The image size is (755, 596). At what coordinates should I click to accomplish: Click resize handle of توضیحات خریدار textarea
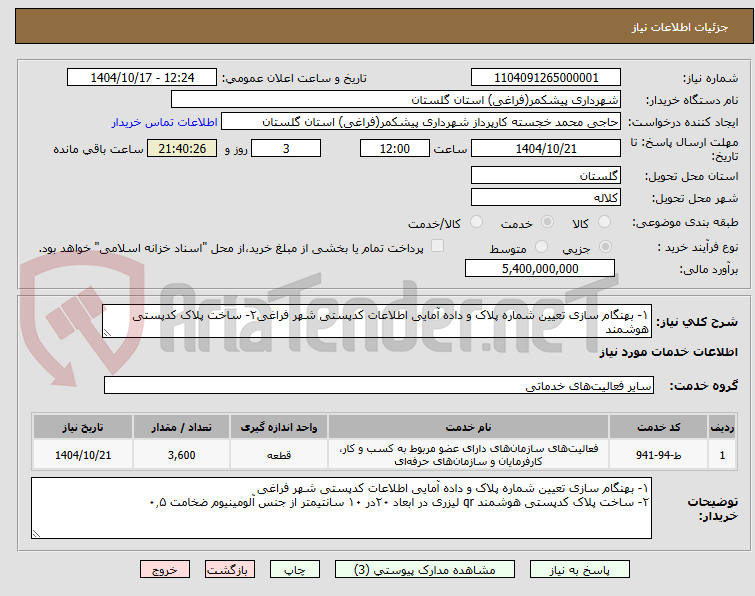pos(36,533)
